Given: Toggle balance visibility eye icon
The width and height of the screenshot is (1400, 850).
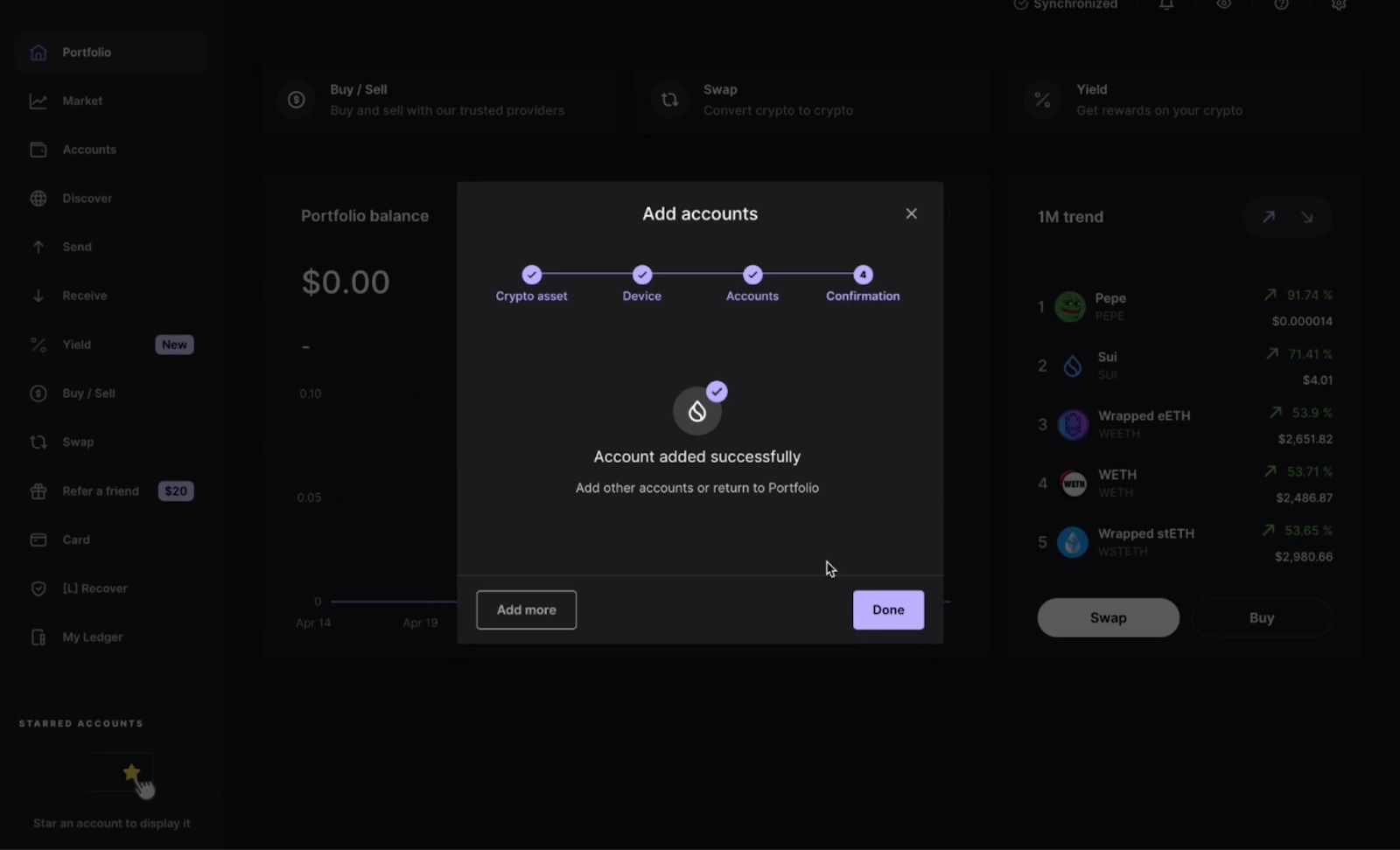Looking at the screenshot, I should point(1223,4).
